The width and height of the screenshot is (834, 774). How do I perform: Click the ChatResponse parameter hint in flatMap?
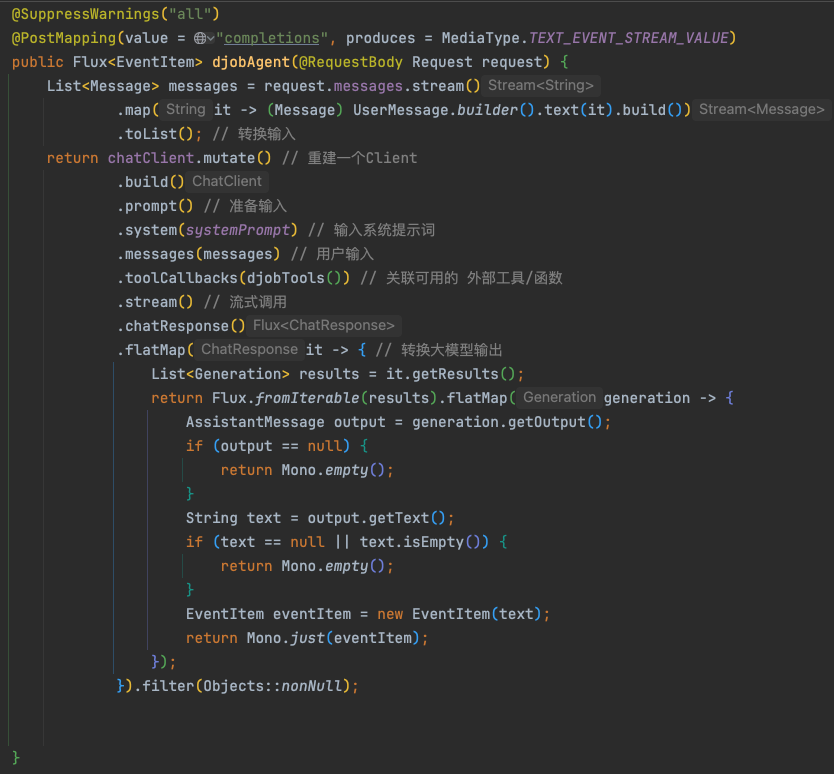pos(249,350)
